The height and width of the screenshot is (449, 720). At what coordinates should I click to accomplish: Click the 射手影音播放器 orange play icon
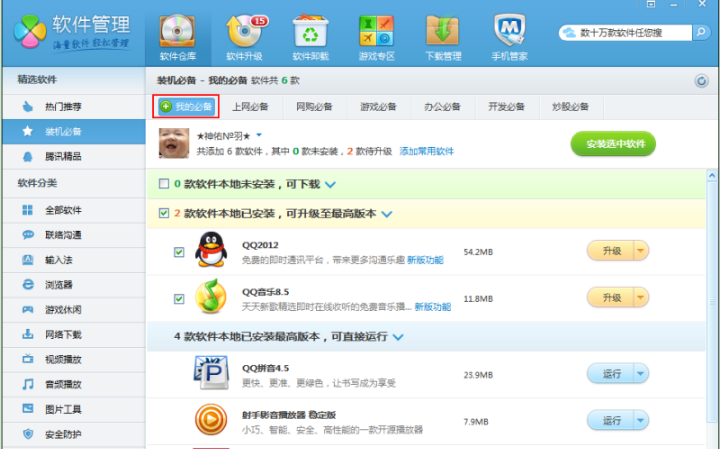click(211, 420)
